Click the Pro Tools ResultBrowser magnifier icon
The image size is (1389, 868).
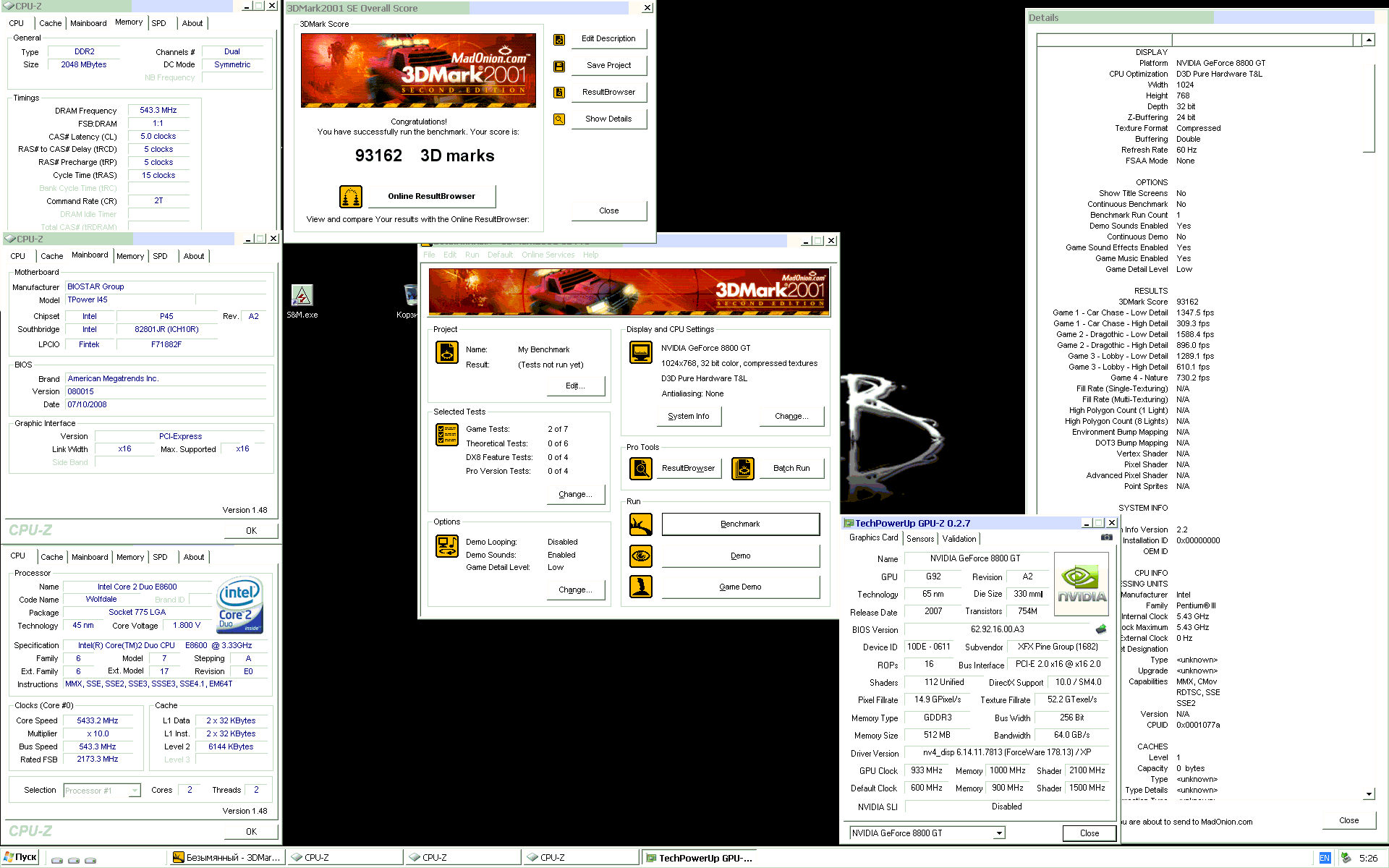(641, 469)
